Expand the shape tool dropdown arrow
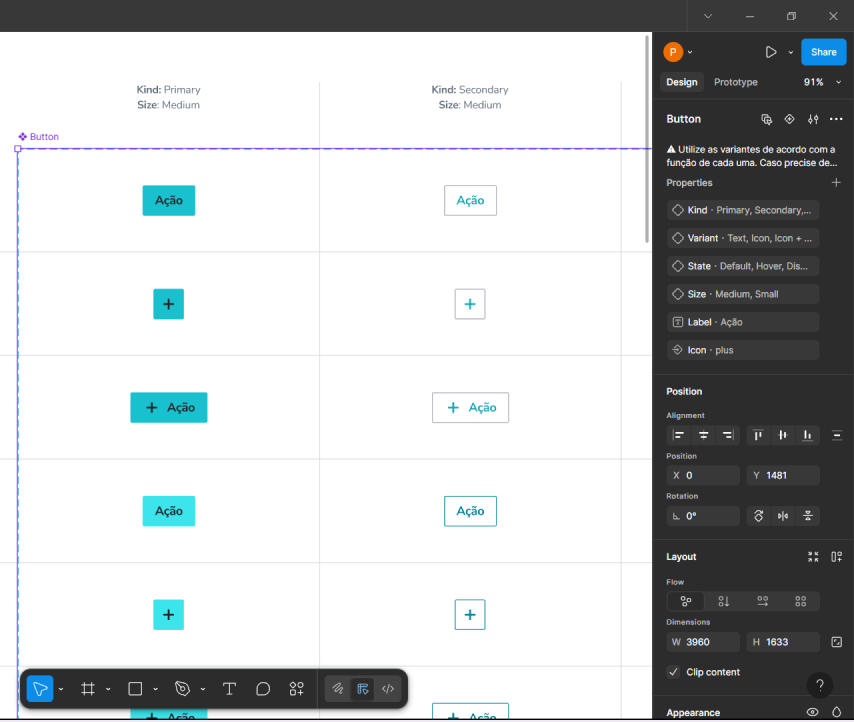 (x=155, y=689)
